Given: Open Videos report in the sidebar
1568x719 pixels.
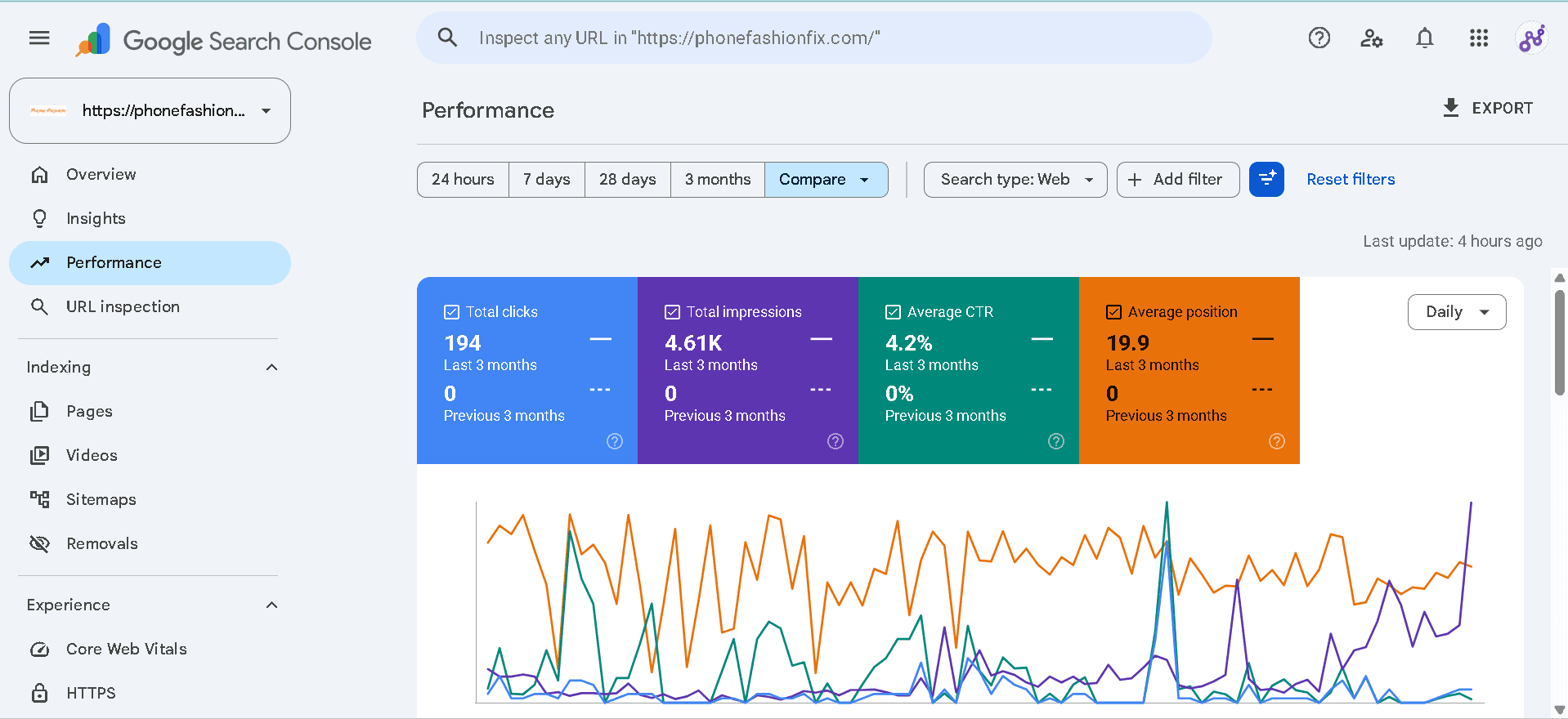Looking at the screenshot, I should (x=150, y=455).
